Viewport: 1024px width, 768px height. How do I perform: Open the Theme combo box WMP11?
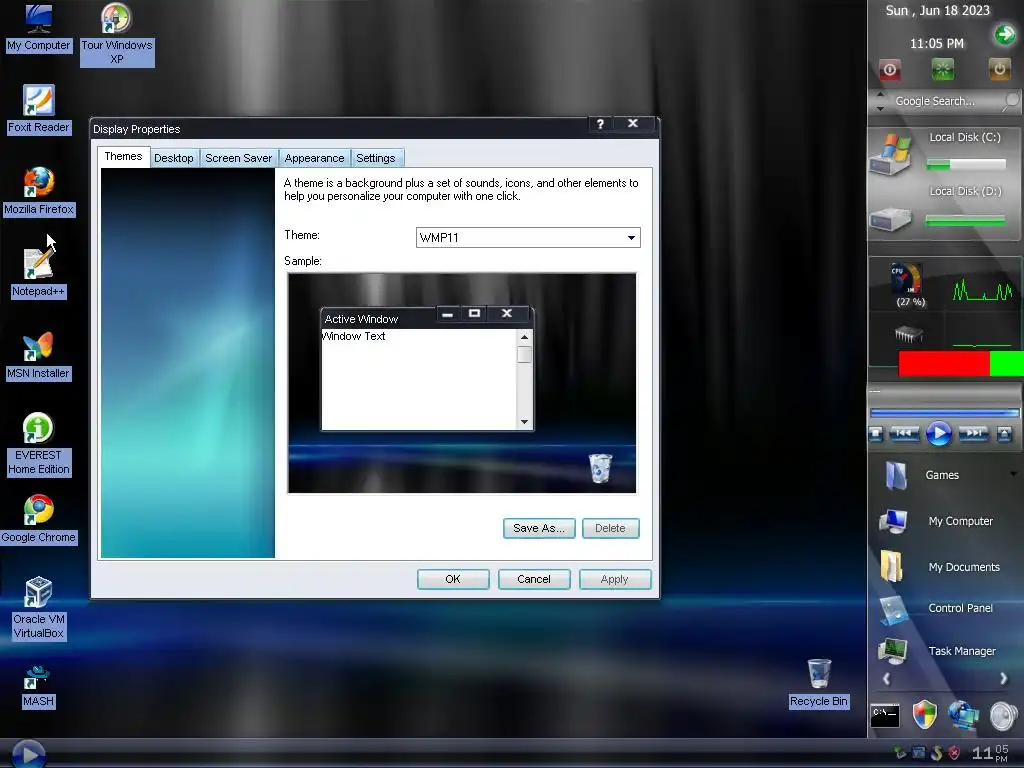click(x=528, y=238)
